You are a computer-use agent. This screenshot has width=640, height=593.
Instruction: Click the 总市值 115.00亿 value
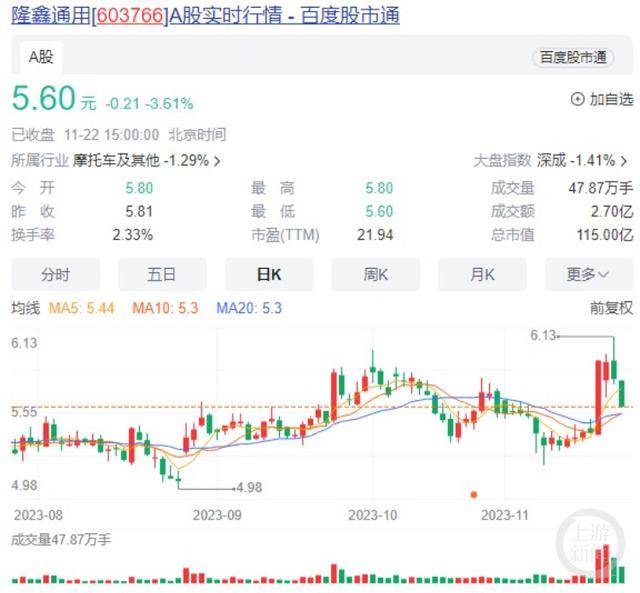pyautogui.click(x=605, y=235)
